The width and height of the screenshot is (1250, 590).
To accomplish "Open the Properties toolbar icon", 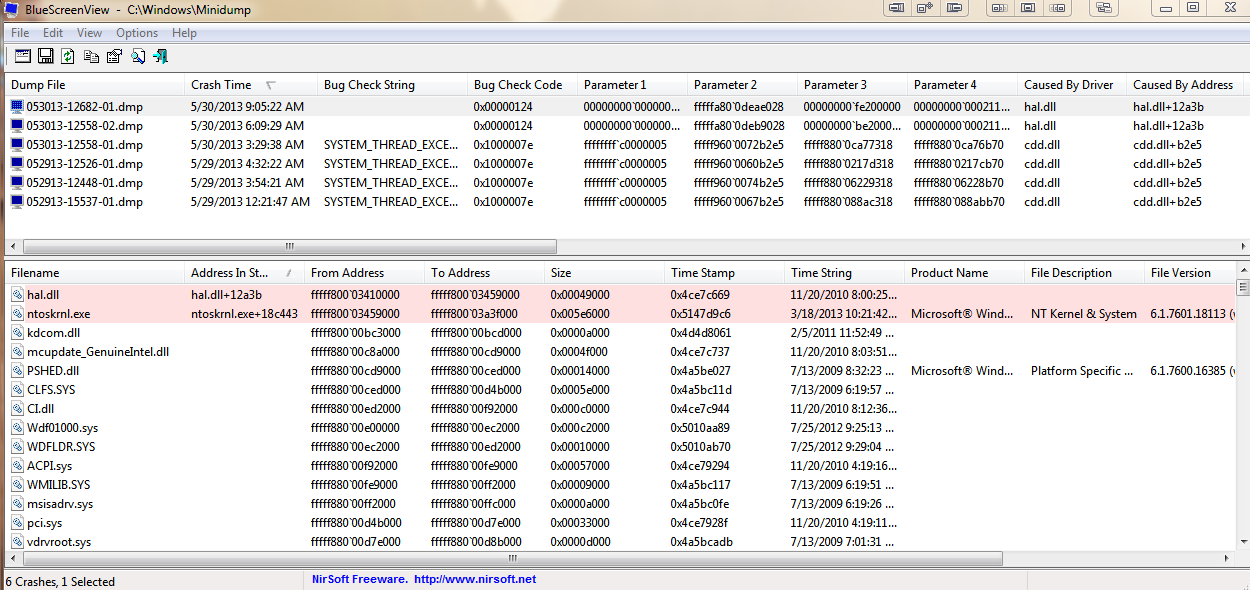I will [114, 56].
